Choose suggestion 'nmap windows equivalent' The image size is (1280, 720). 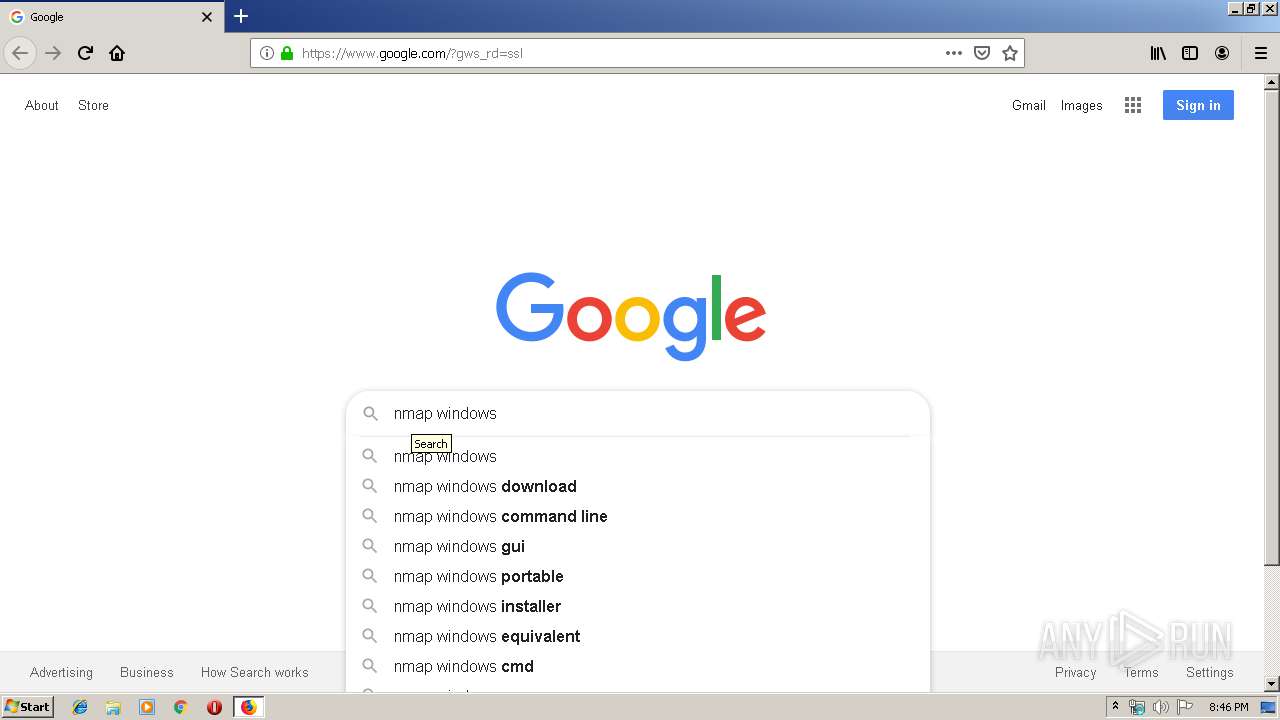click(638, 636)
